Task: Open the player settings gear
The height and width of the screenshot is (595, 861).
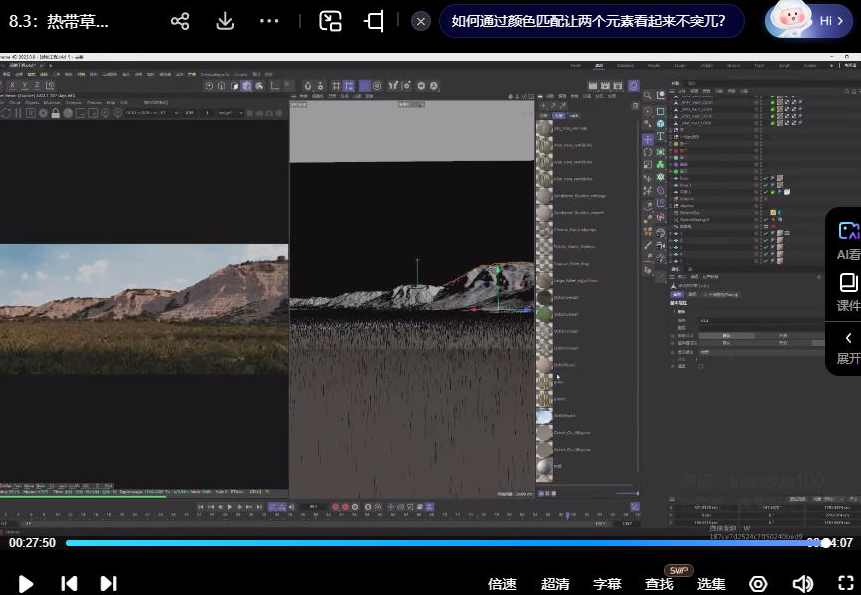Action: [x=758, y=583]
